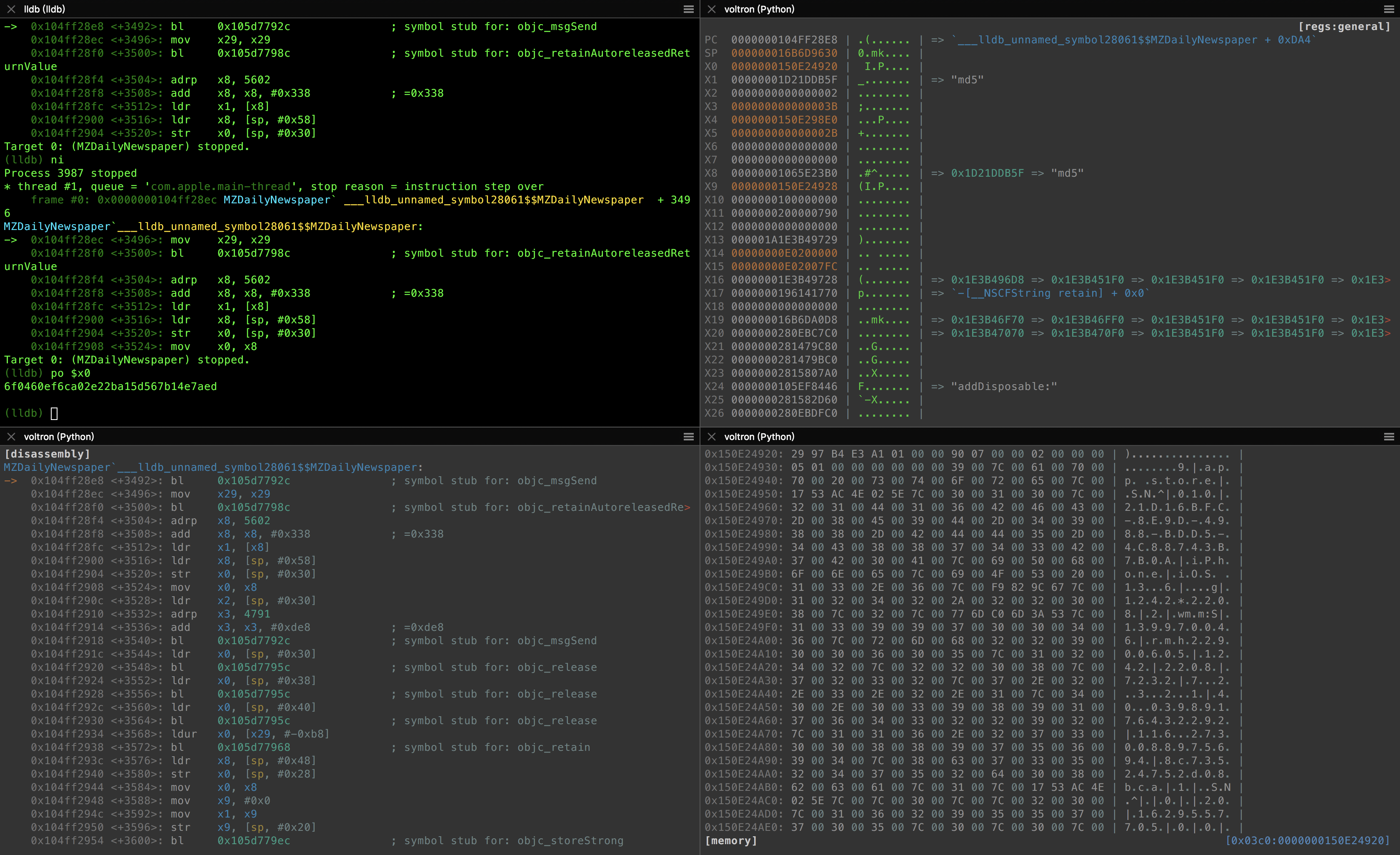This screenshot has width=1400, height=855.
Task: Click the PC register value row
Action: click(784, 40)
